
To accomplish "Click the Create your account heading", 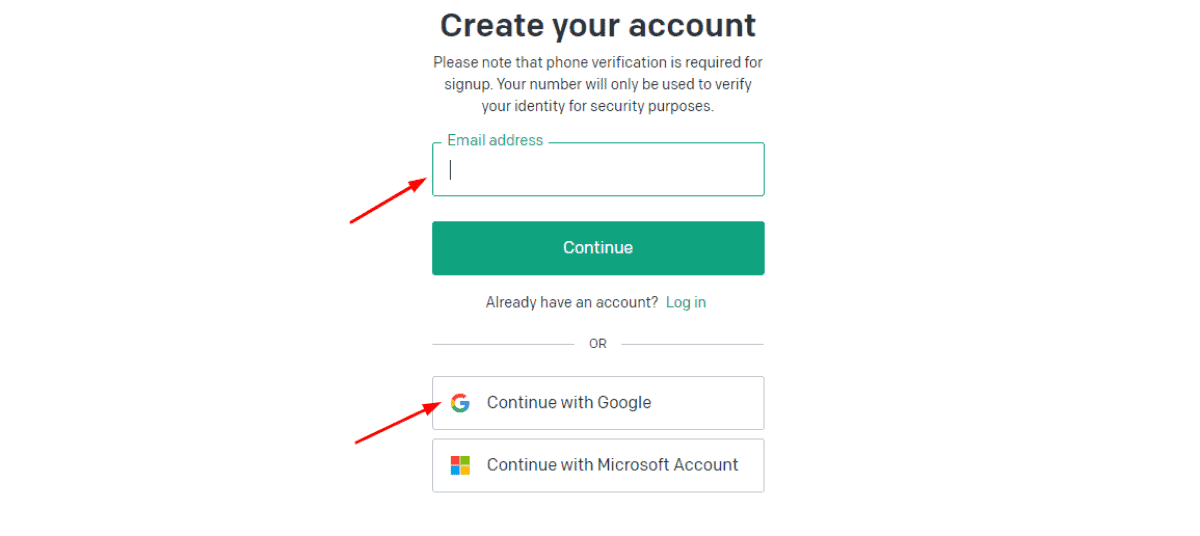I will coord(598,24).
